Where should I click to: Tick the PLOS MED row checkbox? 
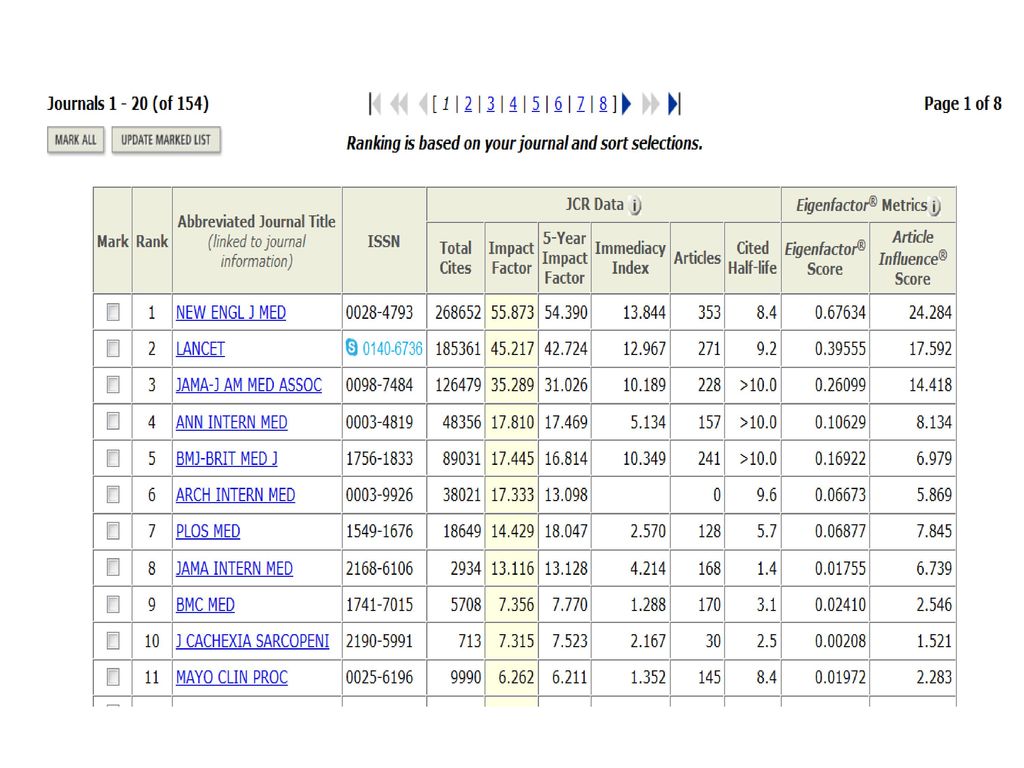(113, 531)
